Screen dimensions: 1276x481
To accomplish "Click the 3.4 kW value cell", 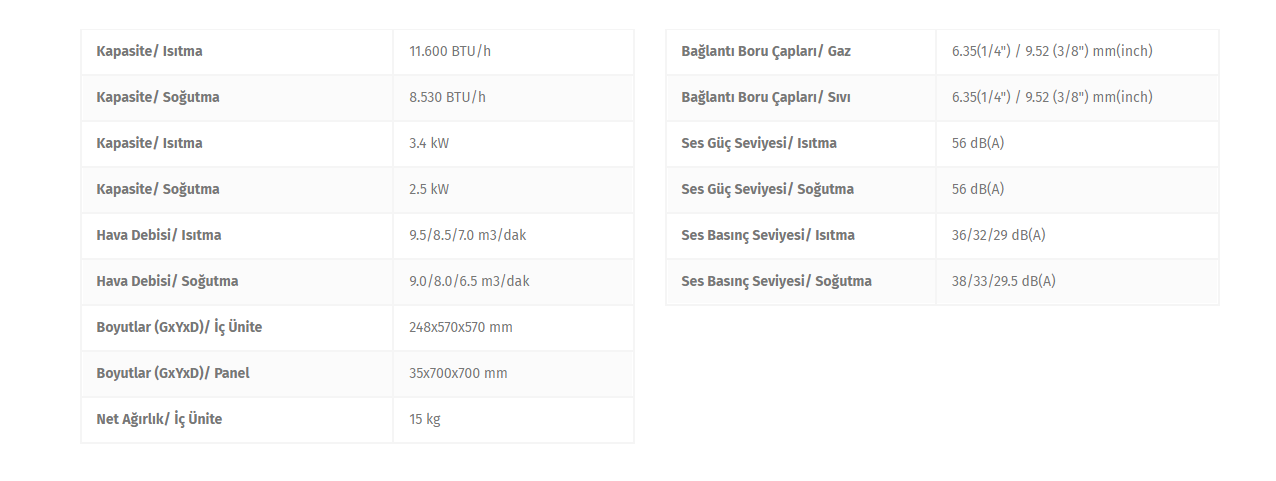I will click(x=429, y=143).
